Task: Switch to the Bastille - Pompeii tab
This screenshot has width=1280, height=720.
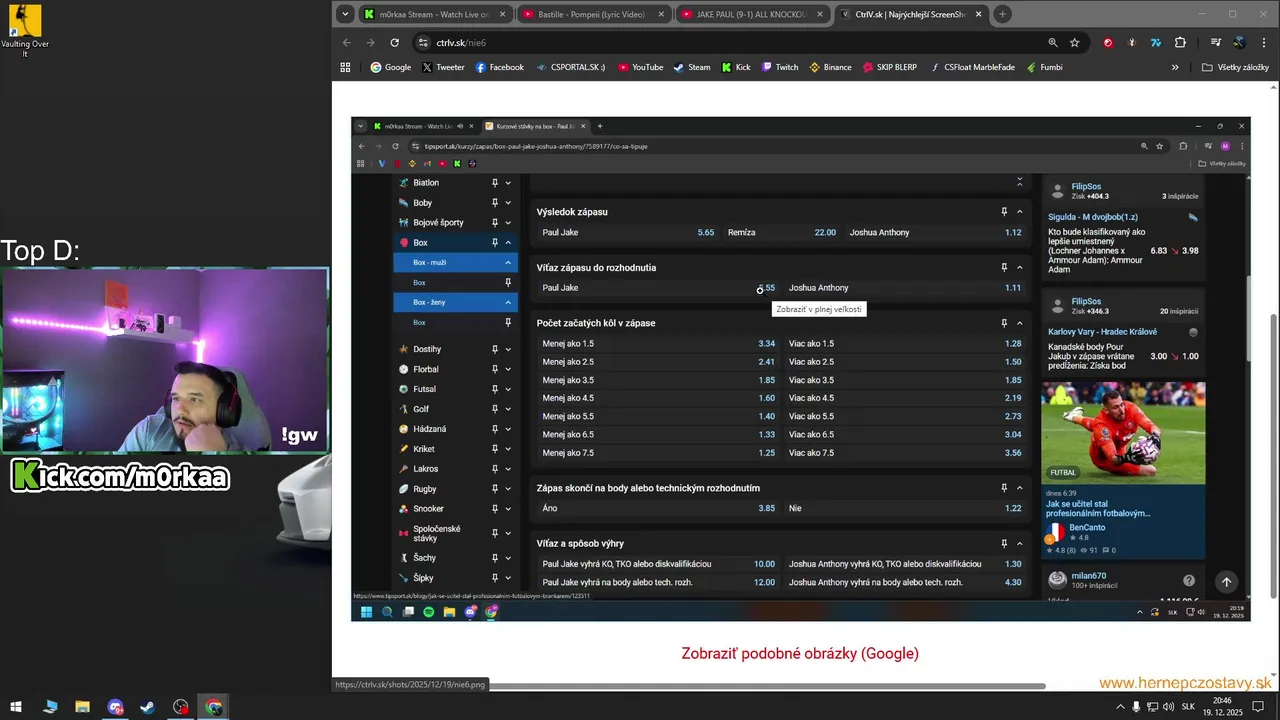Action: click(x=594, y=14)
